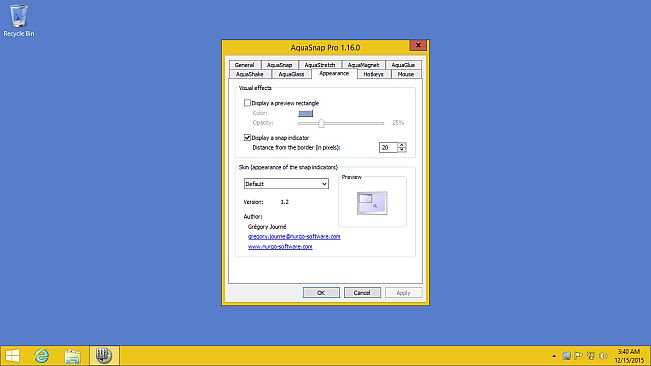
Task: Go to the AquaShake tab
Action: click(250, 74)
